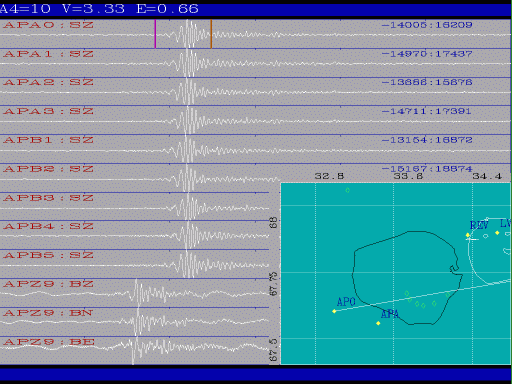Click amplitude range -13154:16872 value
The width and height of the screenshot is (512, 384).
point(427,140)
